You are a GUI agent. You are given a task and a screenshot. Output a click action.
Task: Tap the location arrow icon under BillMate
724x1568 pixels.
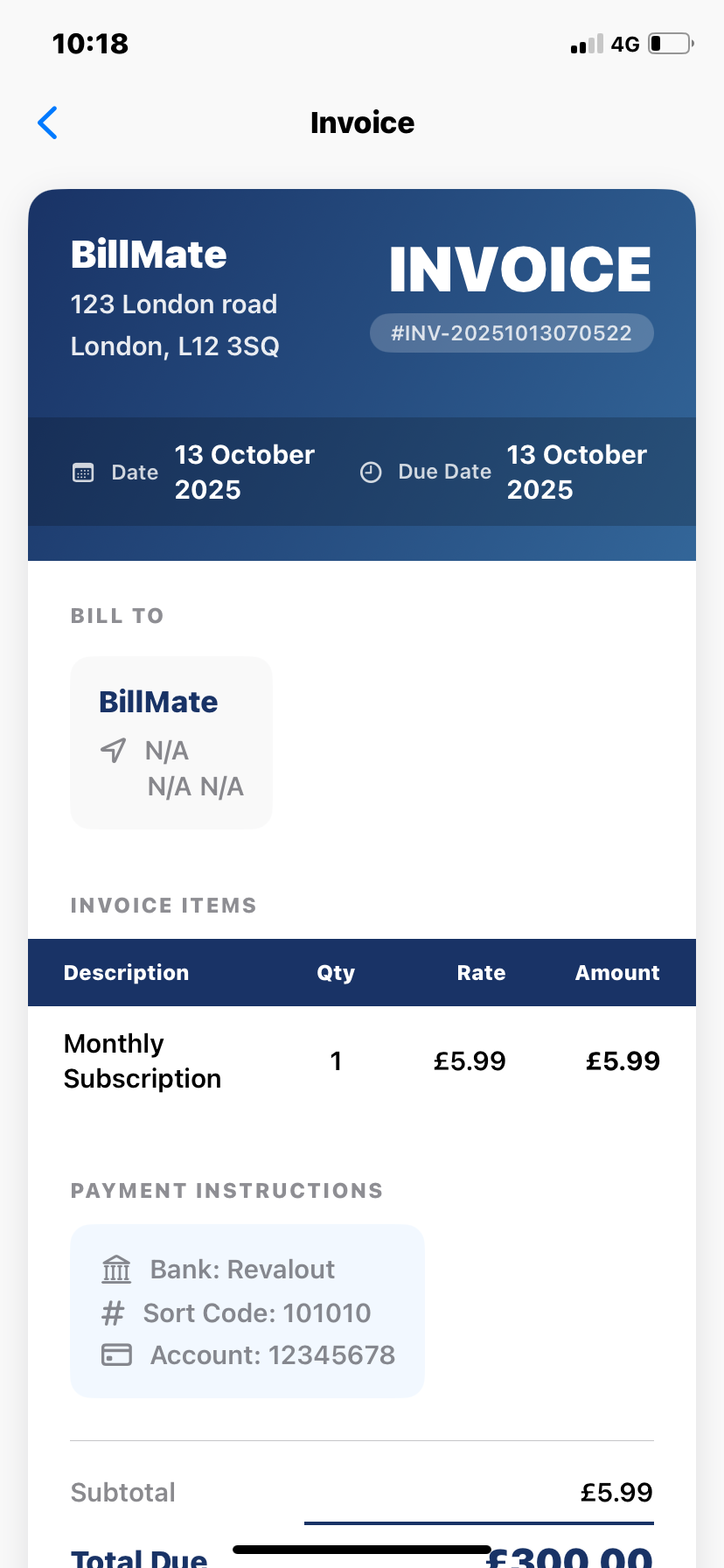pos(114,750)
